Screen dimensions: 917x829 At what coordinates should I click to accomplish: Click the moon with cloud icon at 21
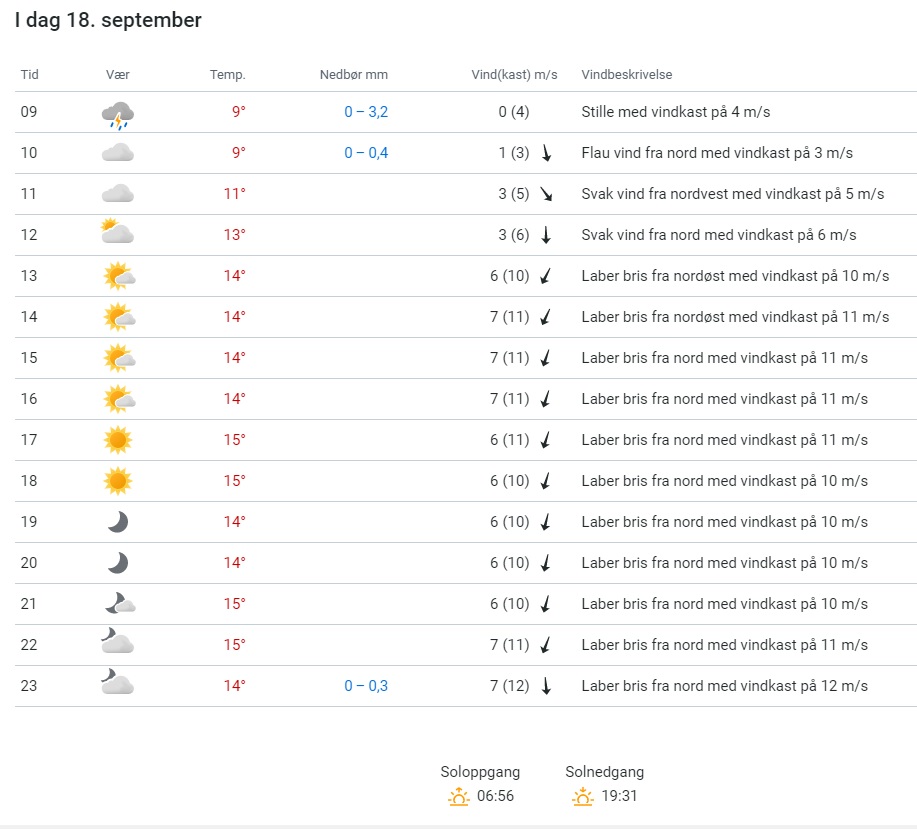click(119, 603)
